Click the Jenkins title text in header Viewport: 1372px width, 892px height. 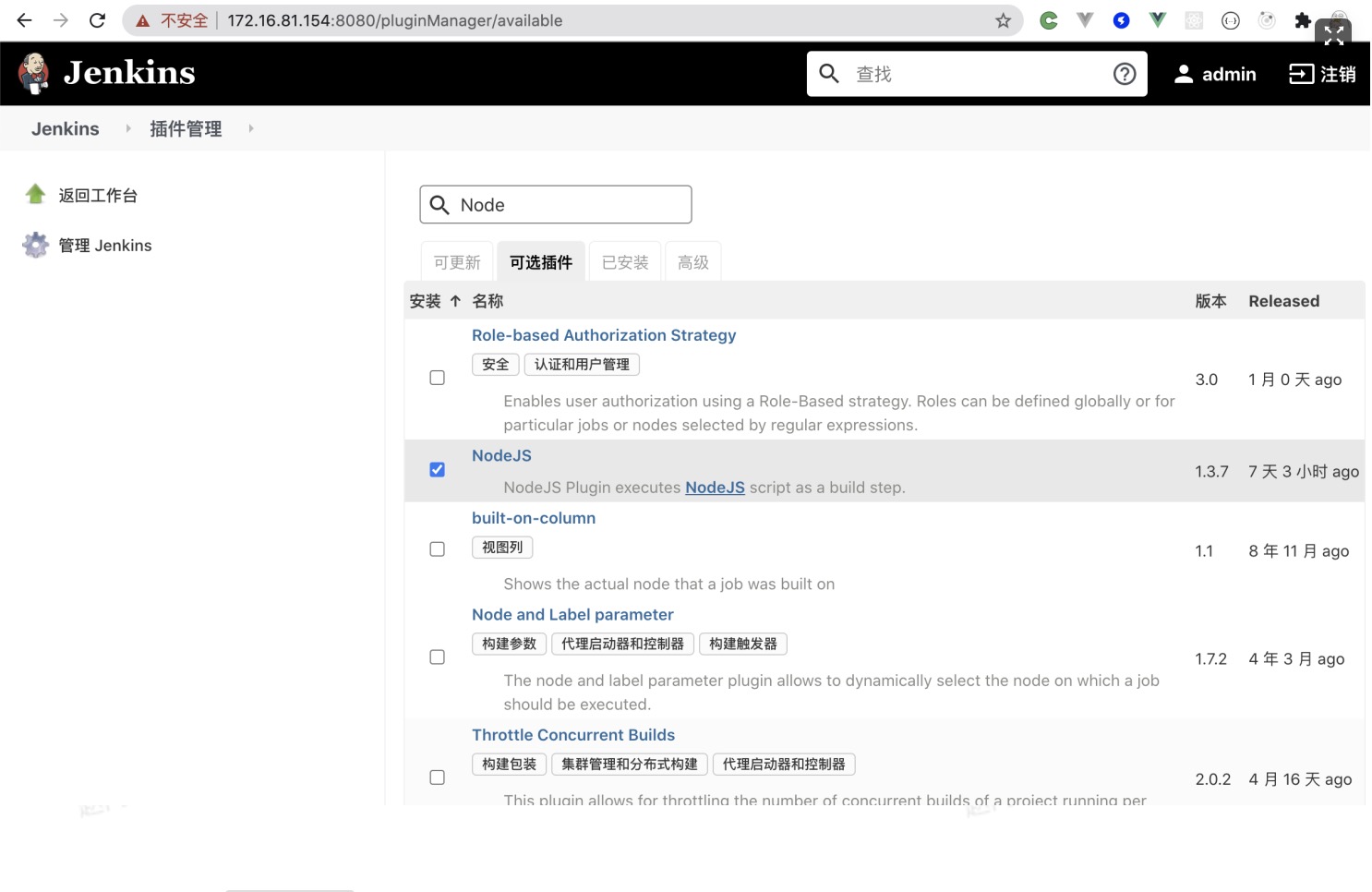(x=129, y=73)
